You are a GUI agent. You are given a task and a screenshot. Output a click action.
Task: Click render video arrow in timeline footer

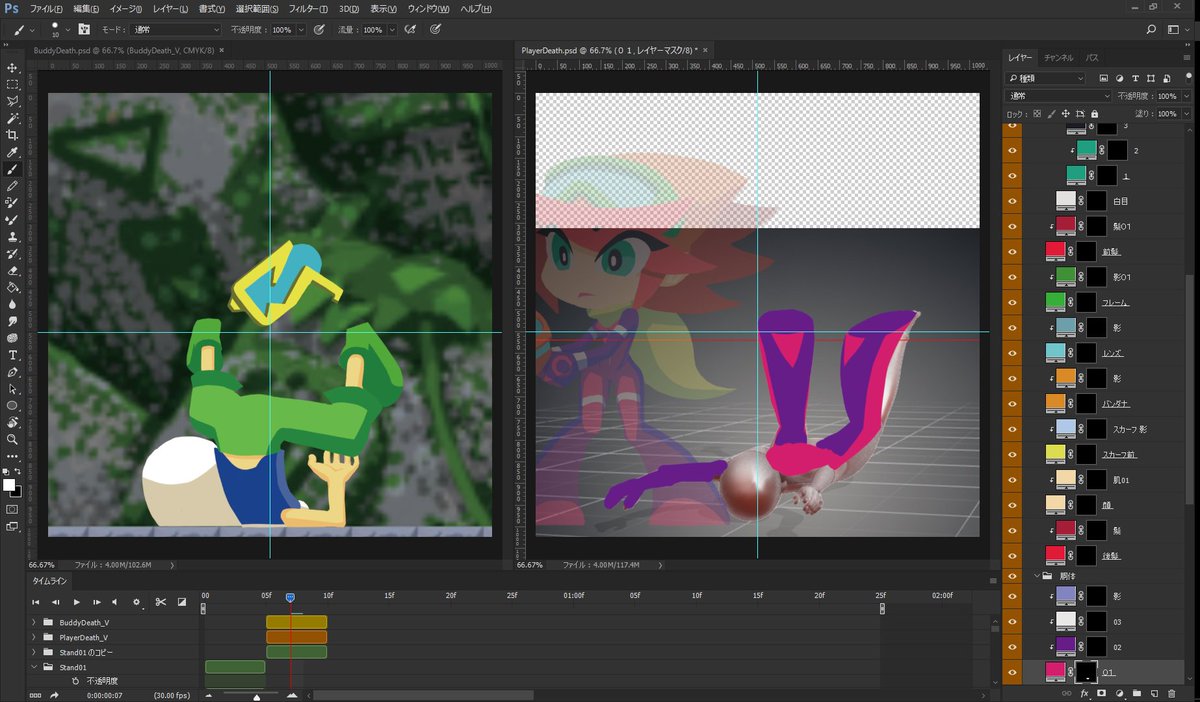coord(55,695)
